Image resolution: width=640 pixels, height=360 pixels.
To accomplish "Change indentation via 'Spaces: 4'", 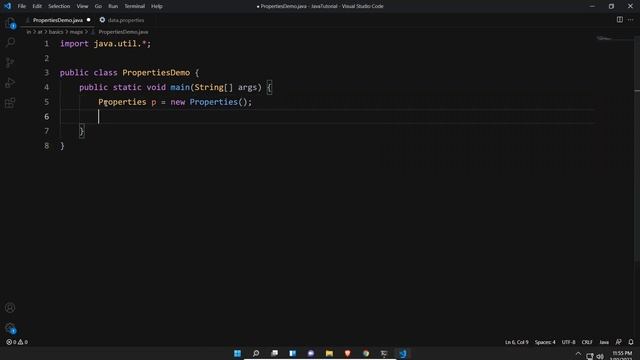I will pyautogui.click(x=545, y=342).
